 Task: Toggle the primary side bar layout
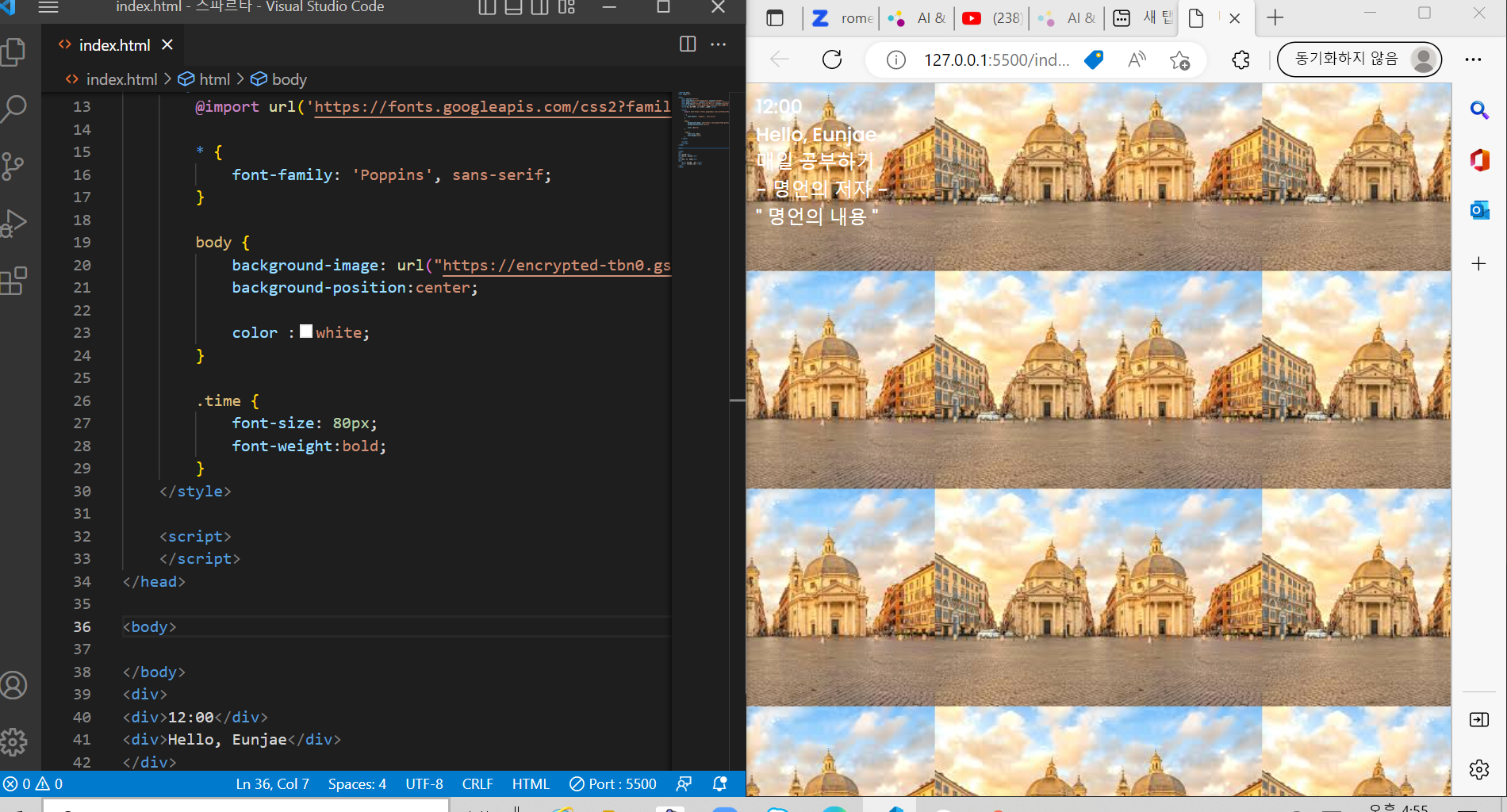487,7
